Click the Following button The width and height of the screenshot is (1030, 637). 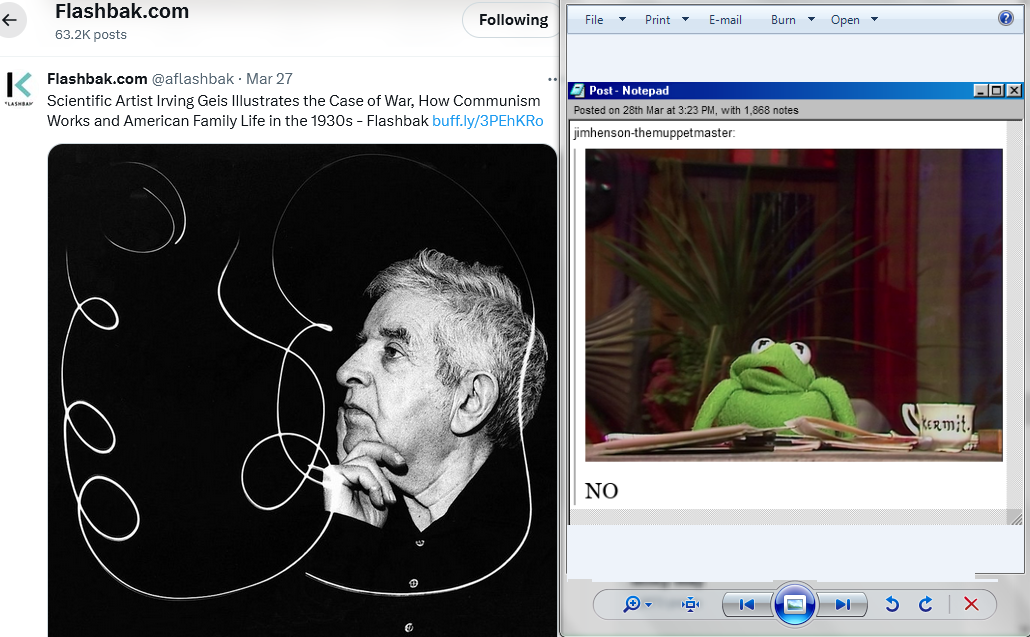513,20
